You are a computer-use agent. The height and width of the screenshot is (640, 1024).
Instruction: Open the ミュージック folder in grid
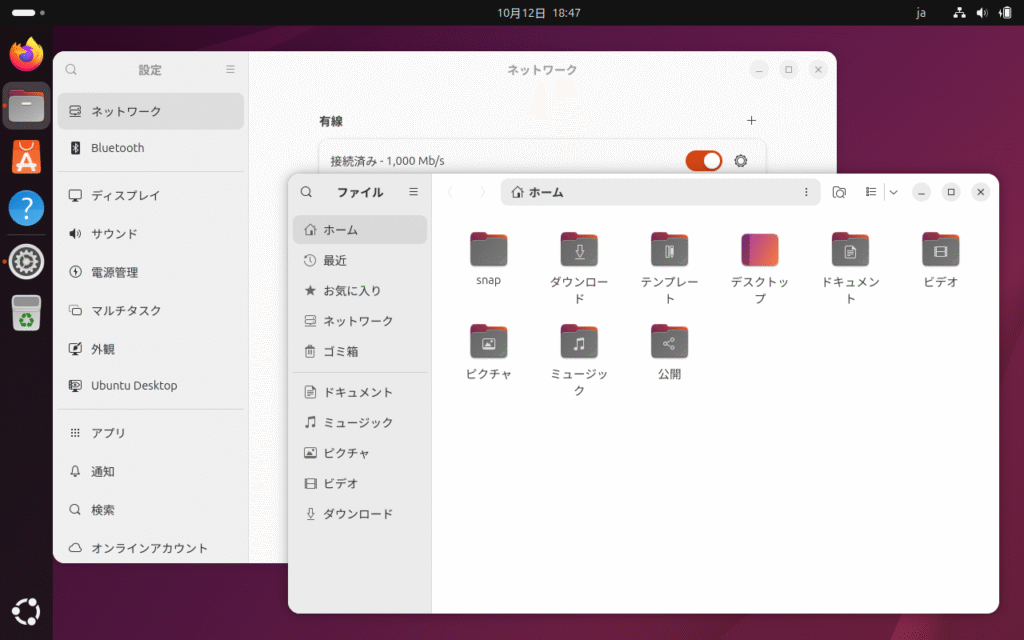(579, 343)
